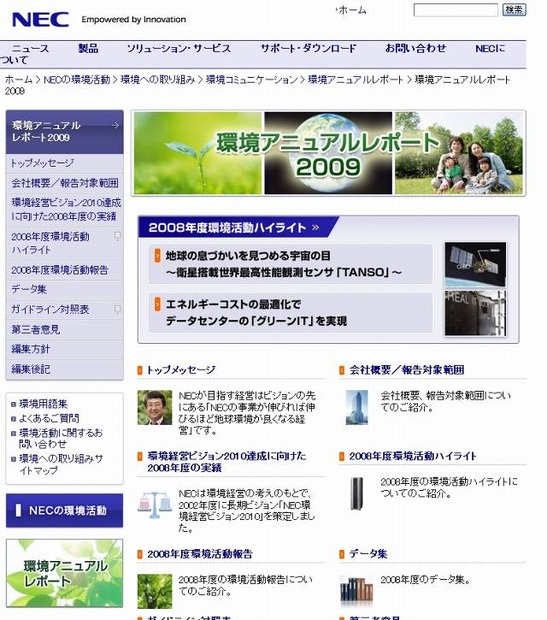547x620 pixels.
Task: Click the NEC logo
Action: pyautogui.click(x=41, y=19)
